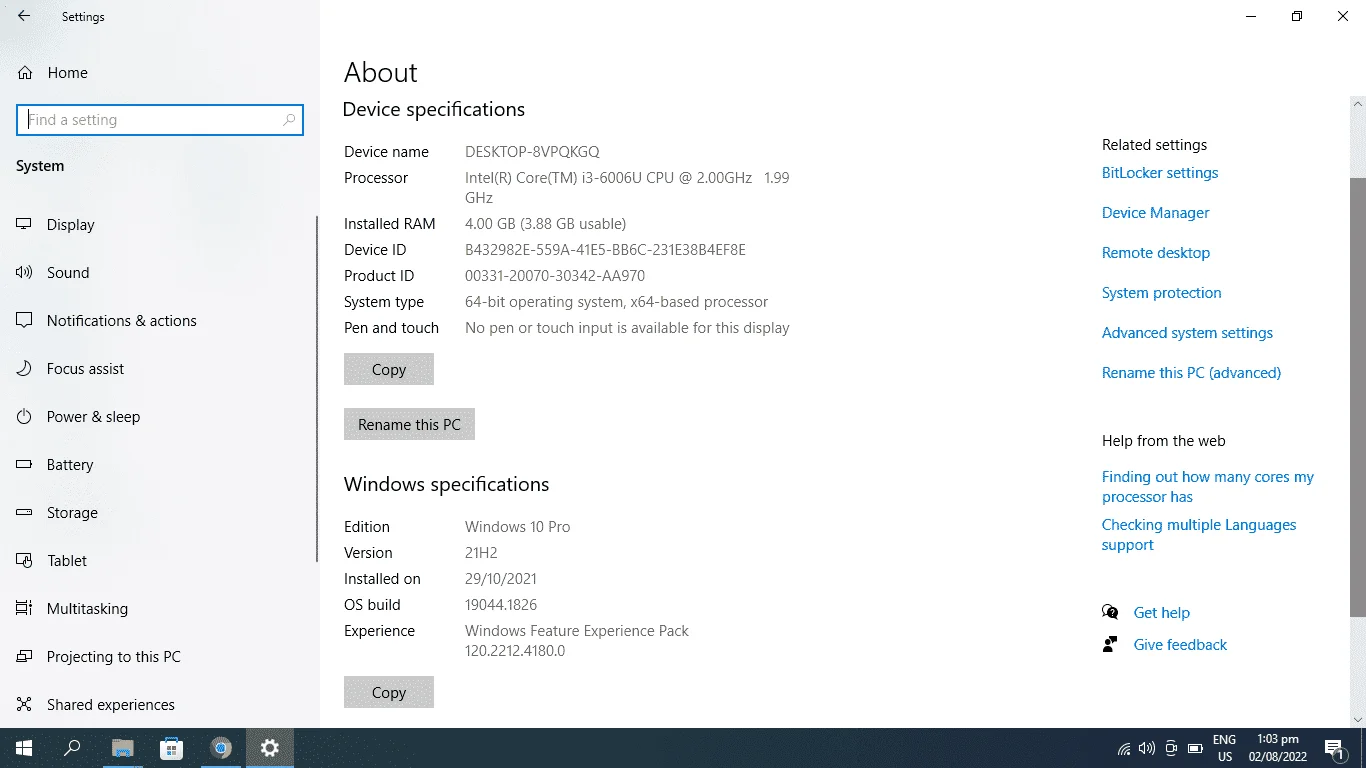Image resolution: width=1366 pixels, height=768 pixels.
Task: Click the Tablet icon in sidebar
Action: (x=25, y=561)
